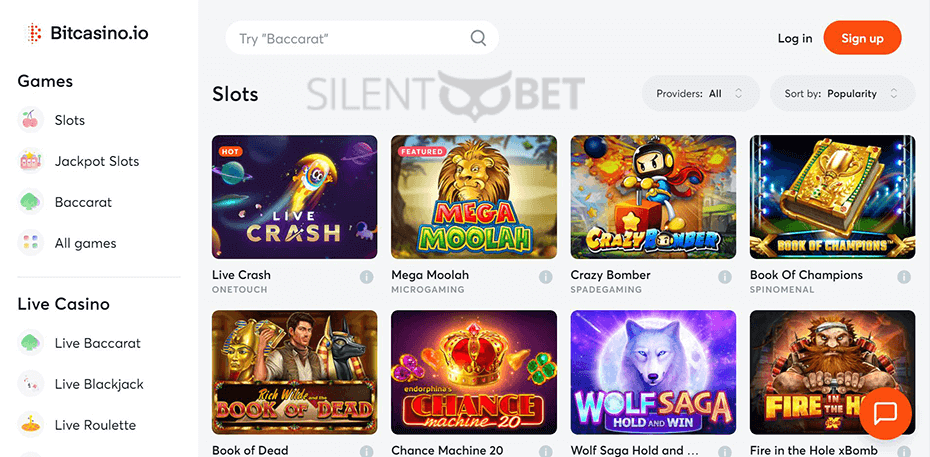
Task: Click the Jackpot Slots machine icon
Action: [30, 161]
